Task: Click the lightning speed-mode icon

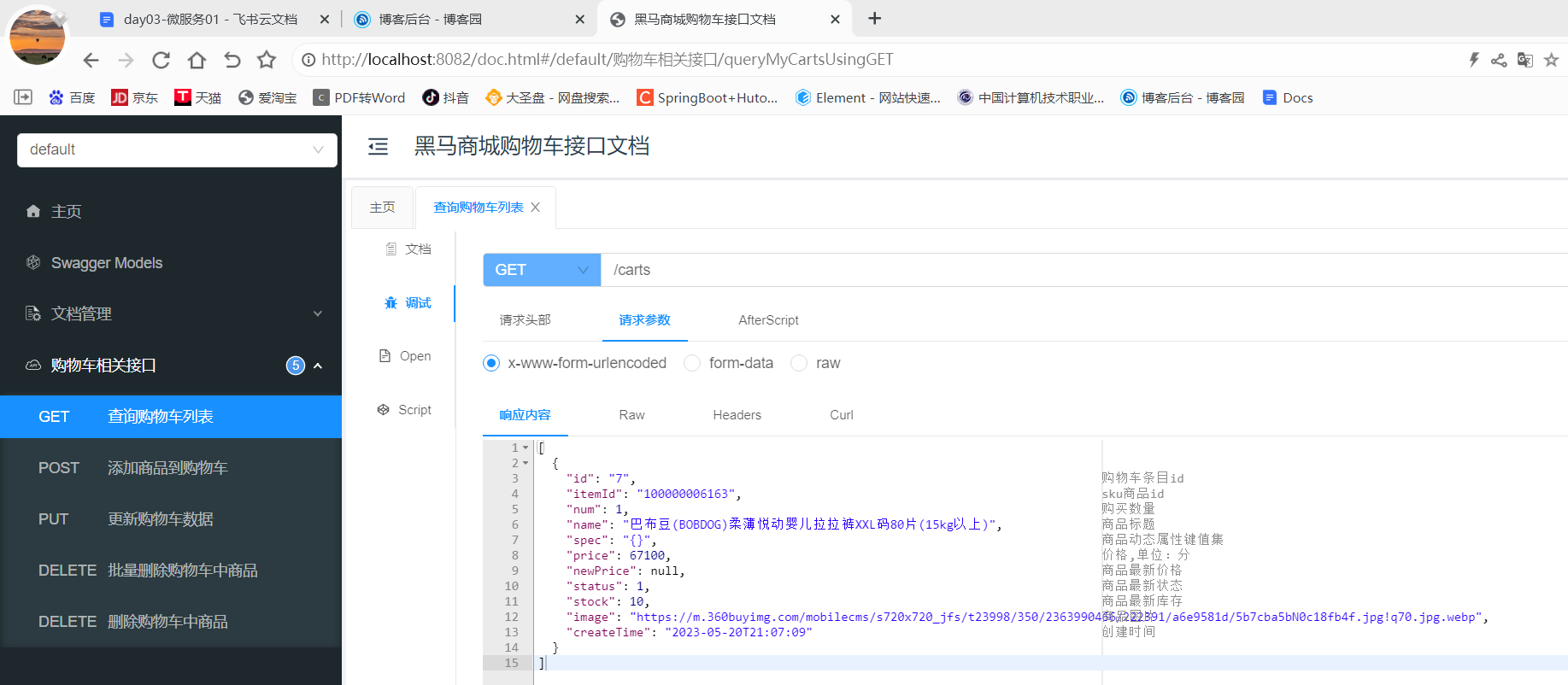Action: [x=1474, y=60]
